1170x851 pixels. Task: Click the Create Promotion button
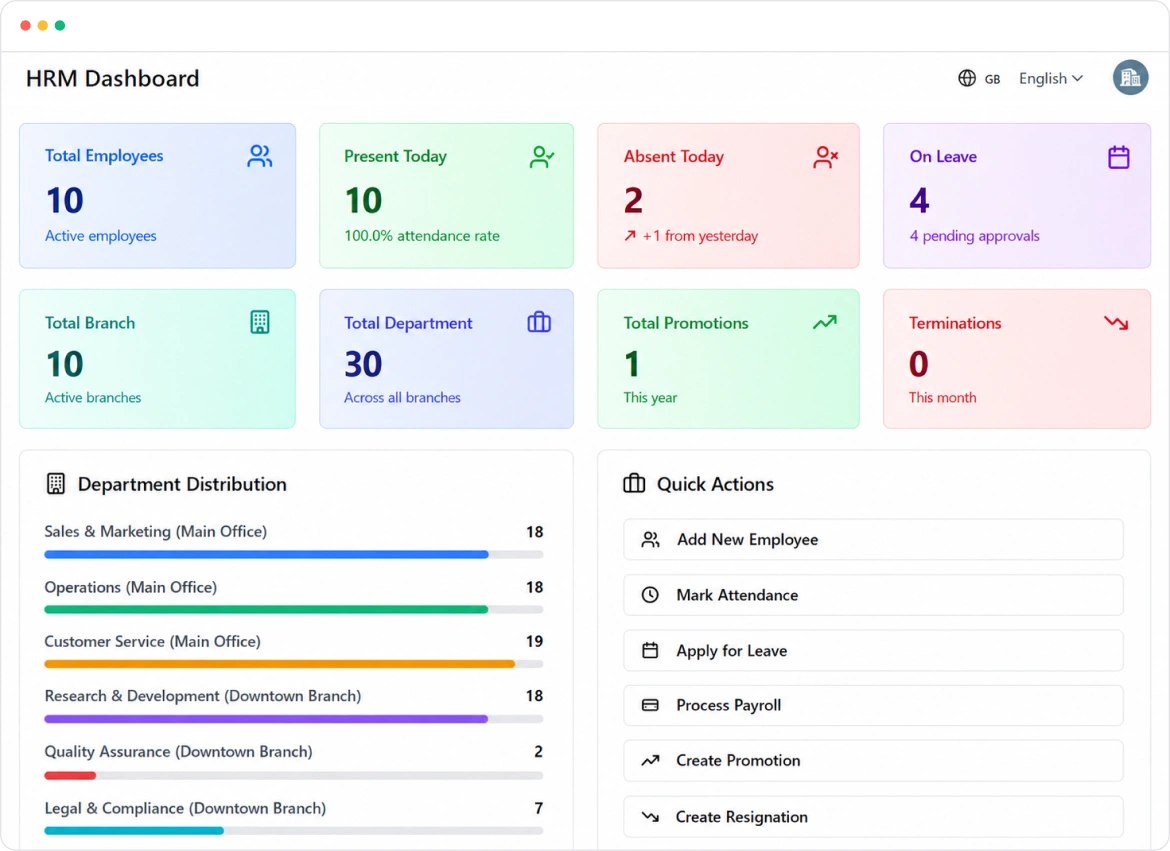(x=873, y=761)
